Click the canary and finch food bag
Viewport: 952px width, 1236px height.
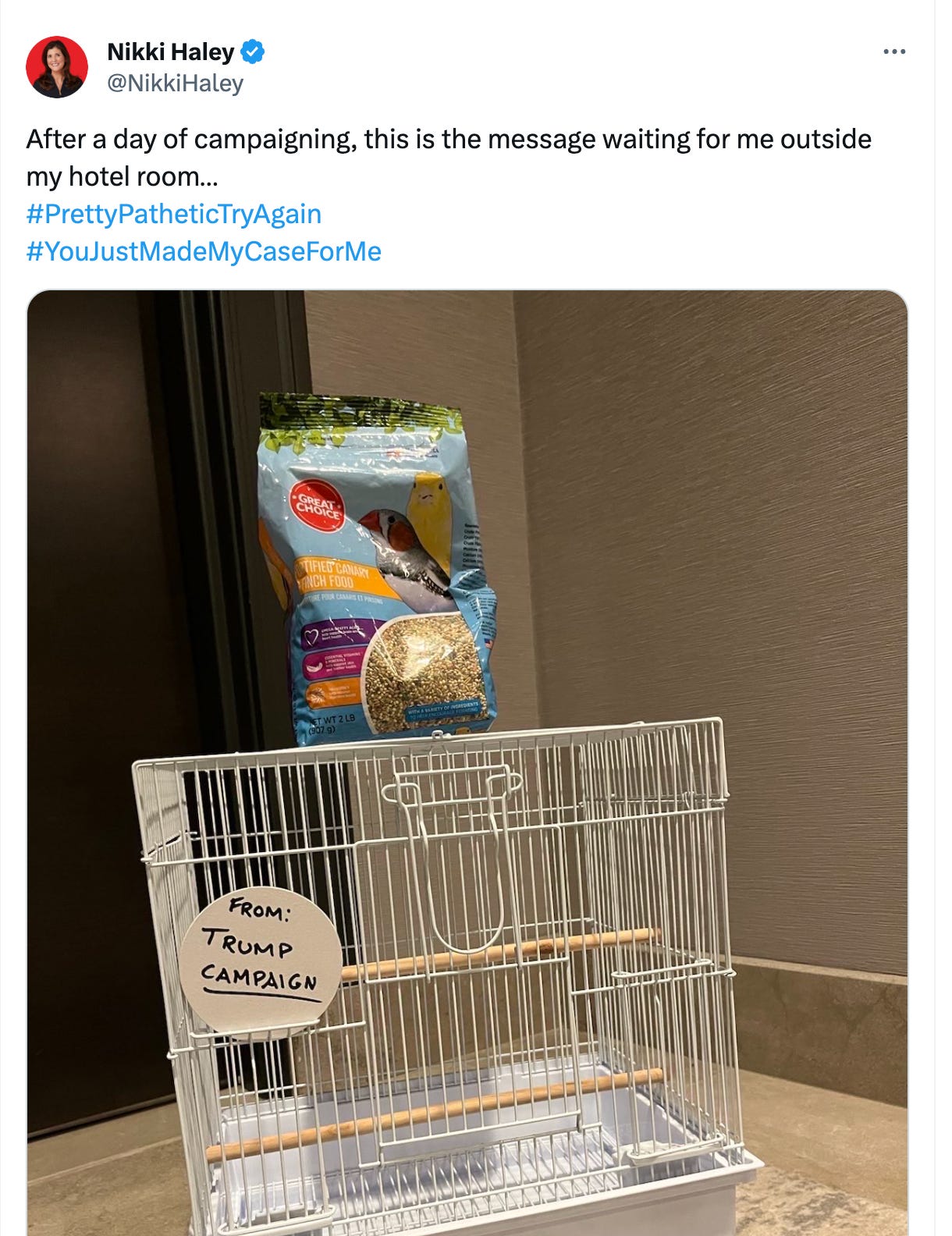pos(379,570)
